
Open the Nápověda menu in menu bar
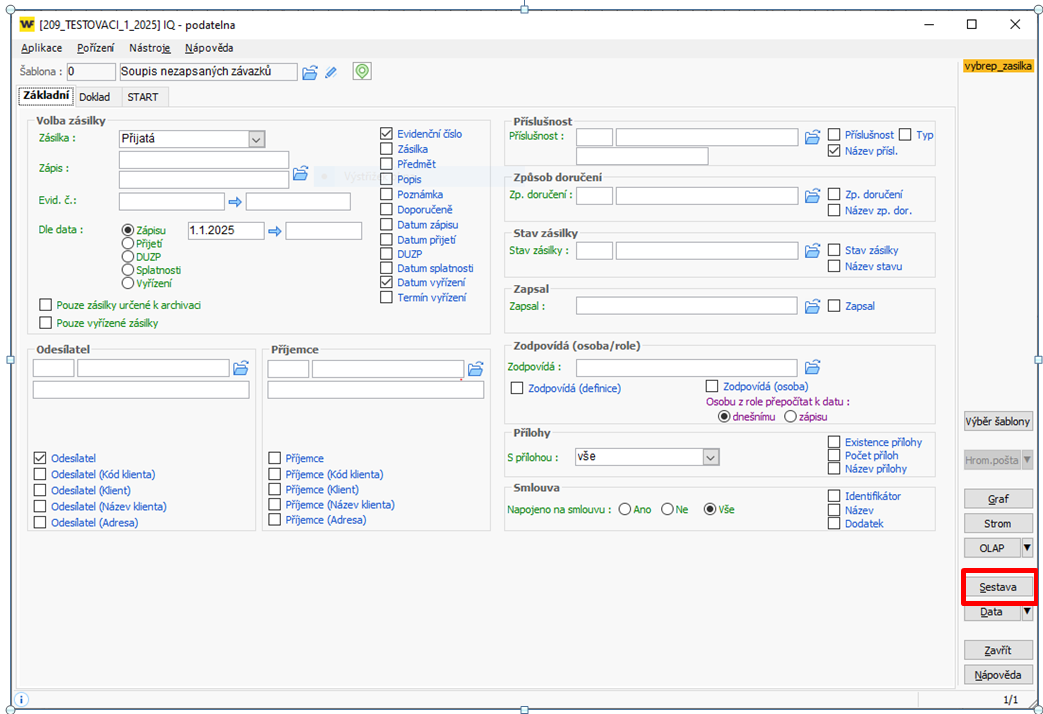coord(209,48)
